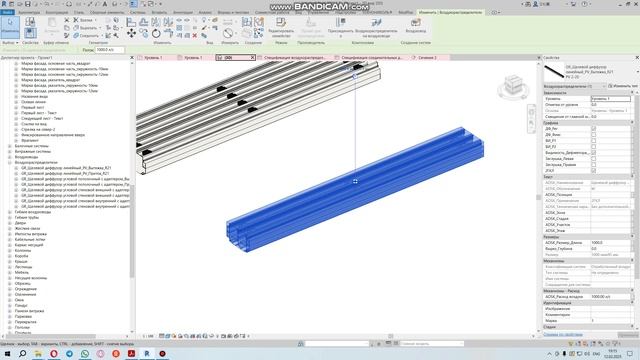Click the Align tool icon
The image size is (640, 360).
tap(131, 22)
